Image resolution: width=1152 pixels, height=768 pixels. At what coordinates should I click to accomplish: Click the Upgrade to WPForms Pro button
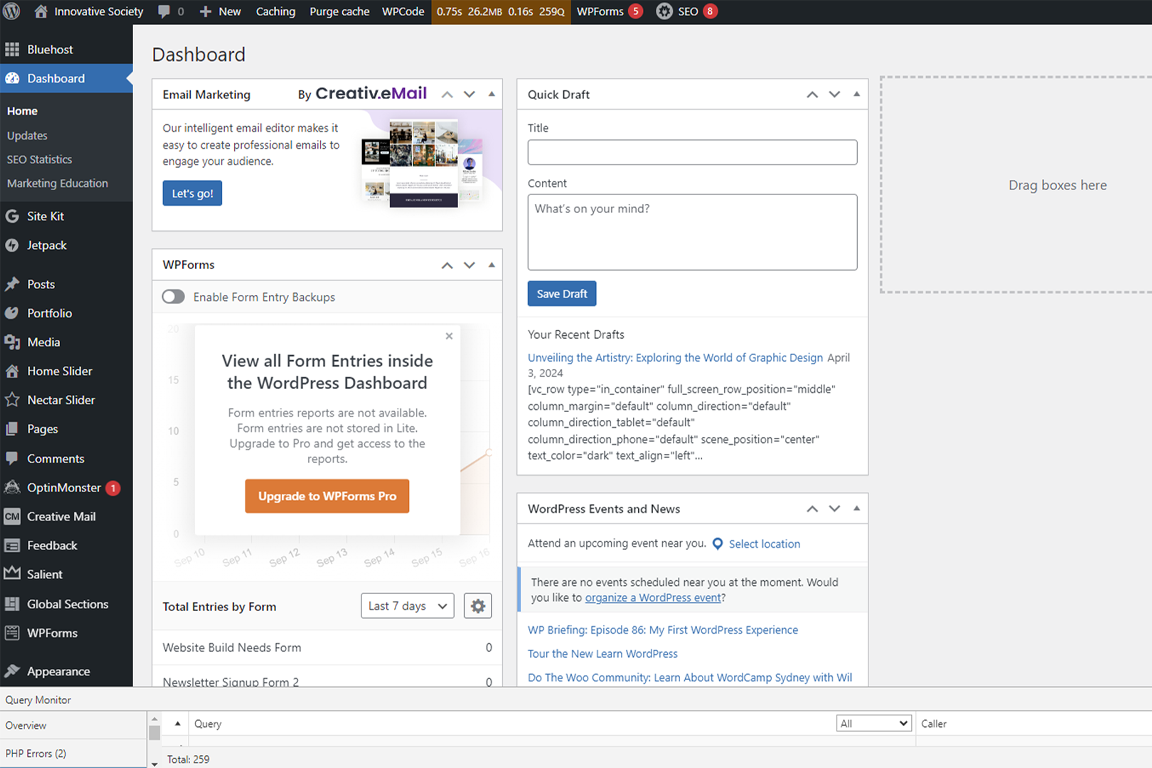327,496
